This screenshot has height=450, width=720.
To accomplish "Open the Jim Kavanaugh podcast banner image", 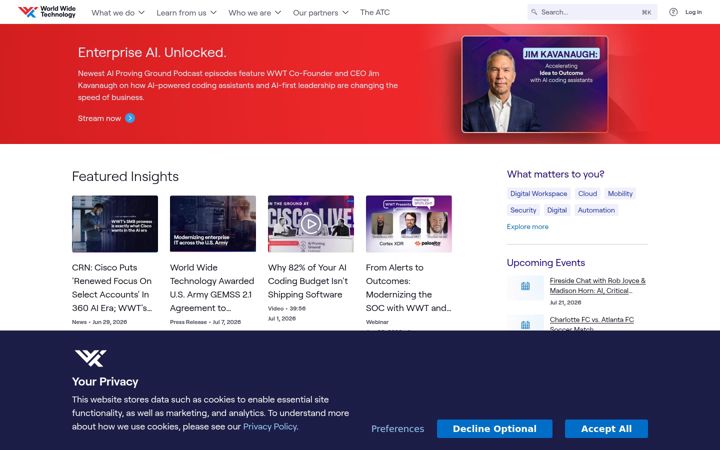I will pyautogui.click(x=534, y=84).
